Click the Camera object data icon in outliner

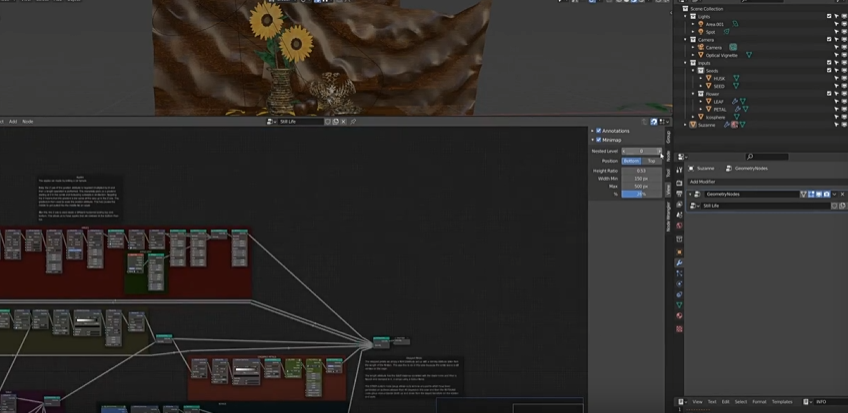click(x=732, y=47)
